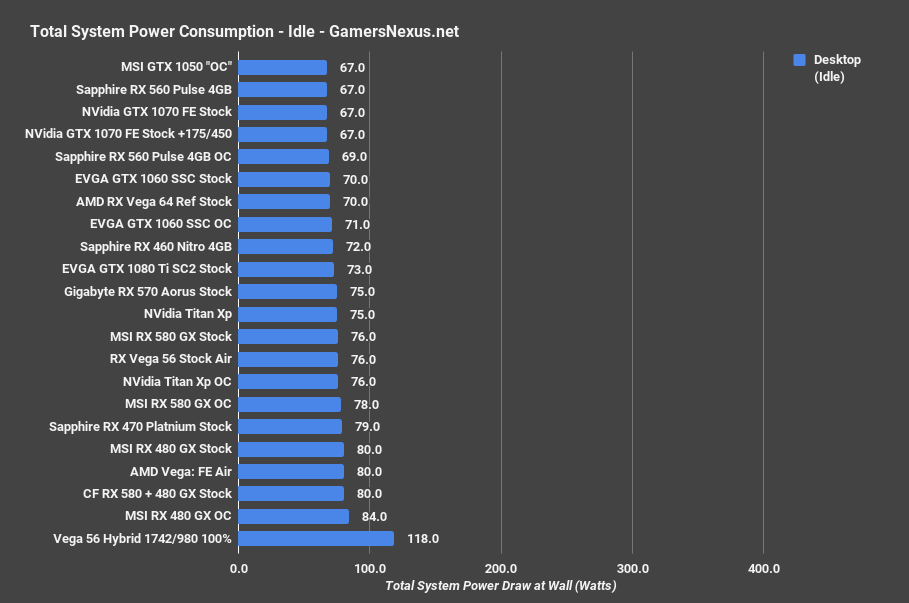909x603 pixels.
Task: Click the Desktop (Idle) legend label
Action: 836,68
